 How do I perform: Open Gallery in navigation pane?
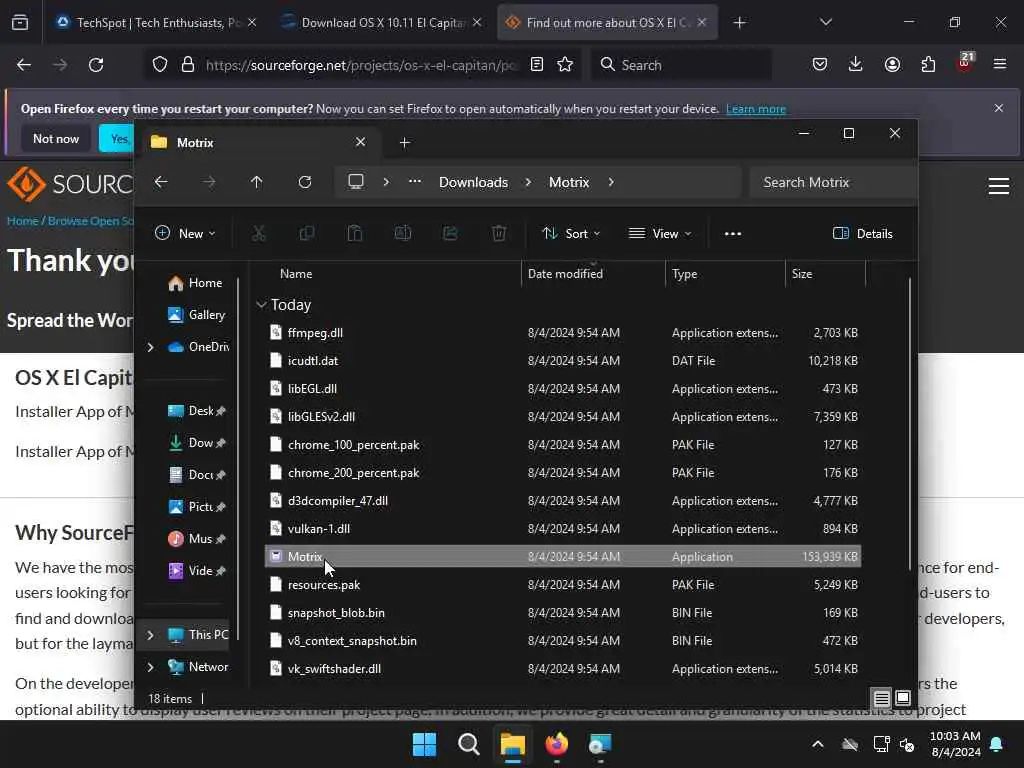196,315
